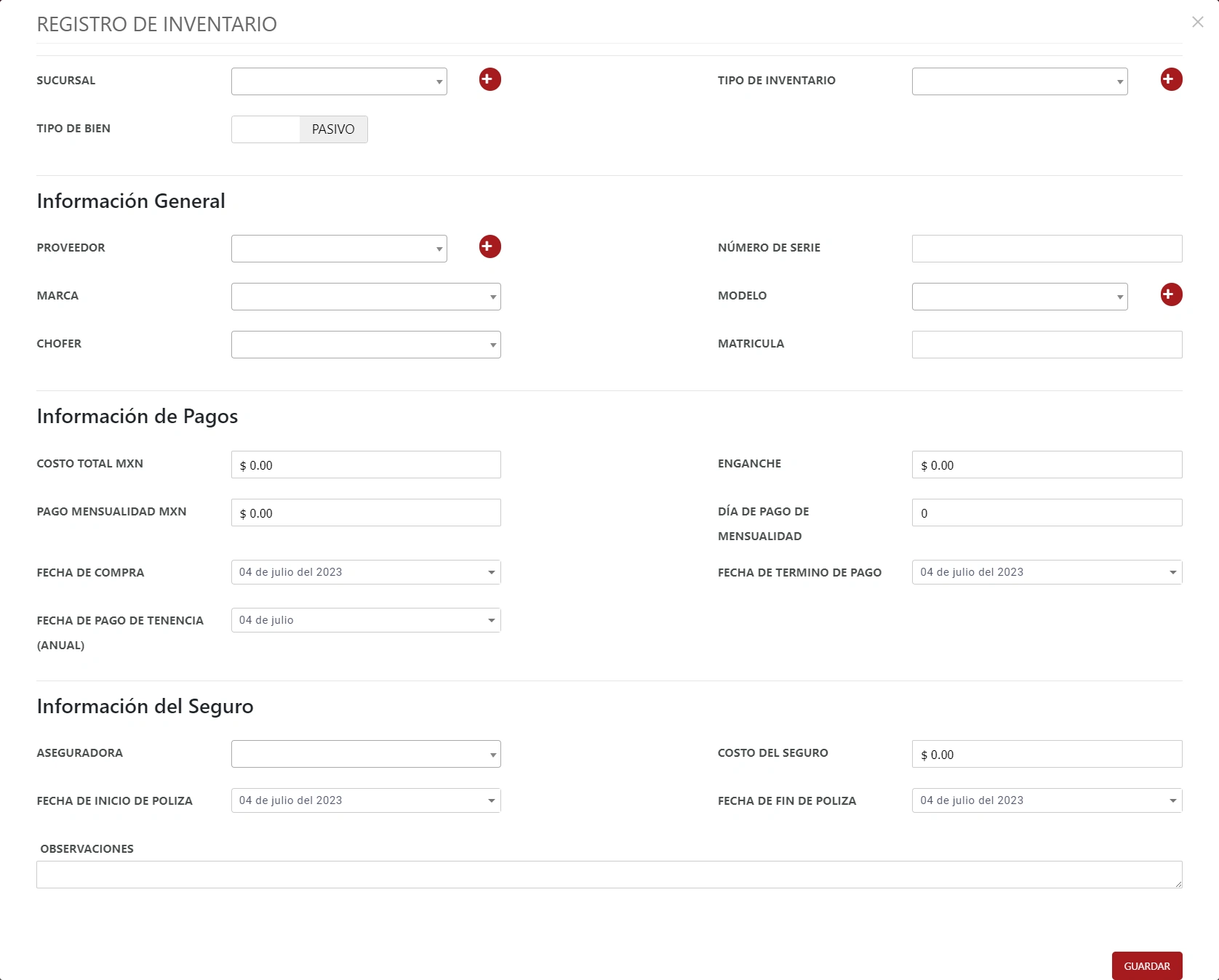
Task: Add a new Modelo with plus icon
Action: tap(1171, 294)
